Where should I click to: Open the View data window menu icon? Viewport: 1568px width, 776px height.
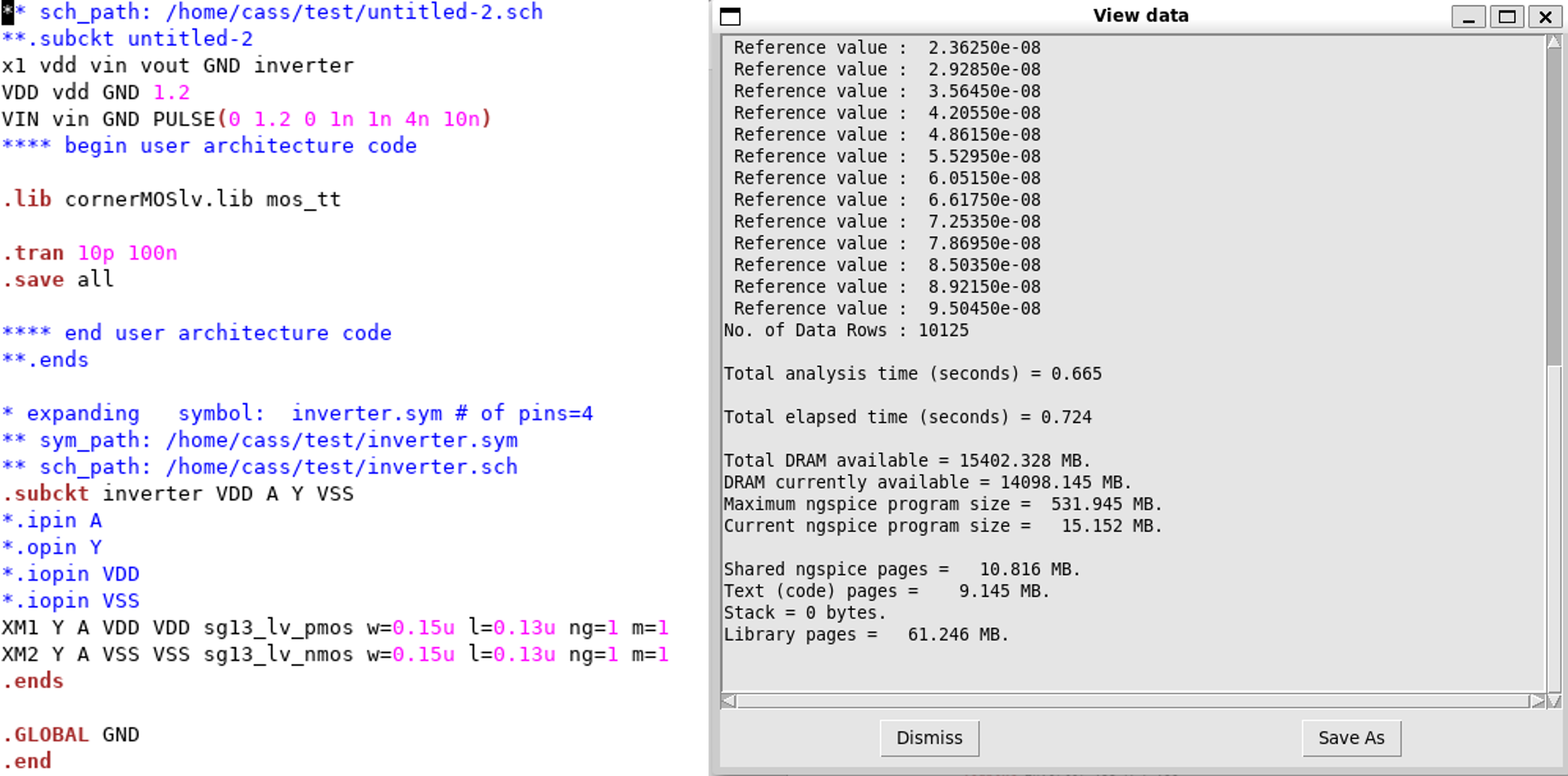(730, 16)
